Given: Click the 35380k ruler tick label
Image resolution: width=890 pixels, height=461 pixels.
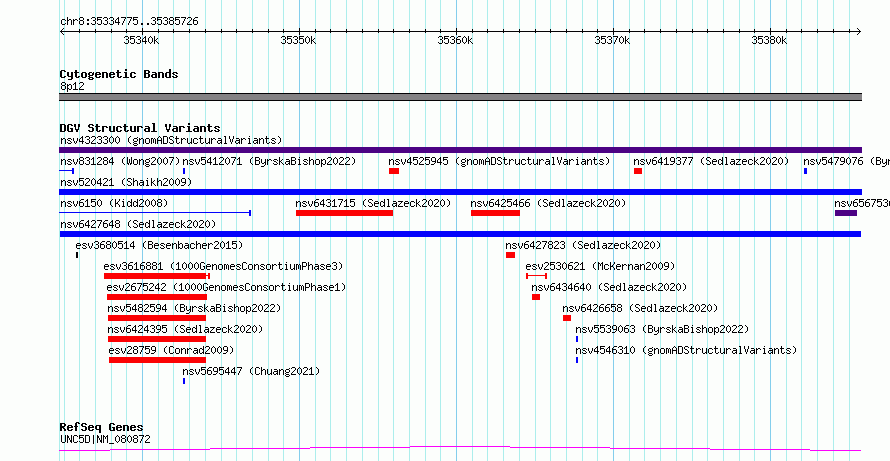Looking at the screenshot, I should (769, 40).
